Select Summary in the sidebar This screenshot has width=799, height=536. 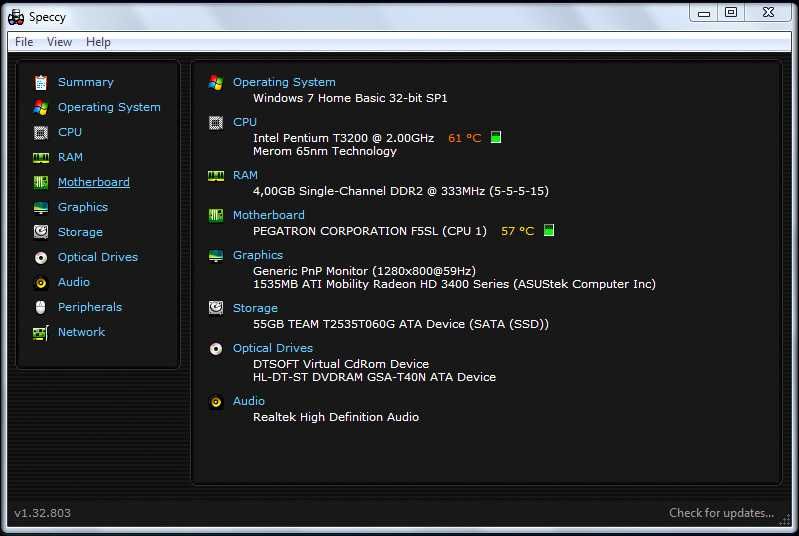point(86,82)
